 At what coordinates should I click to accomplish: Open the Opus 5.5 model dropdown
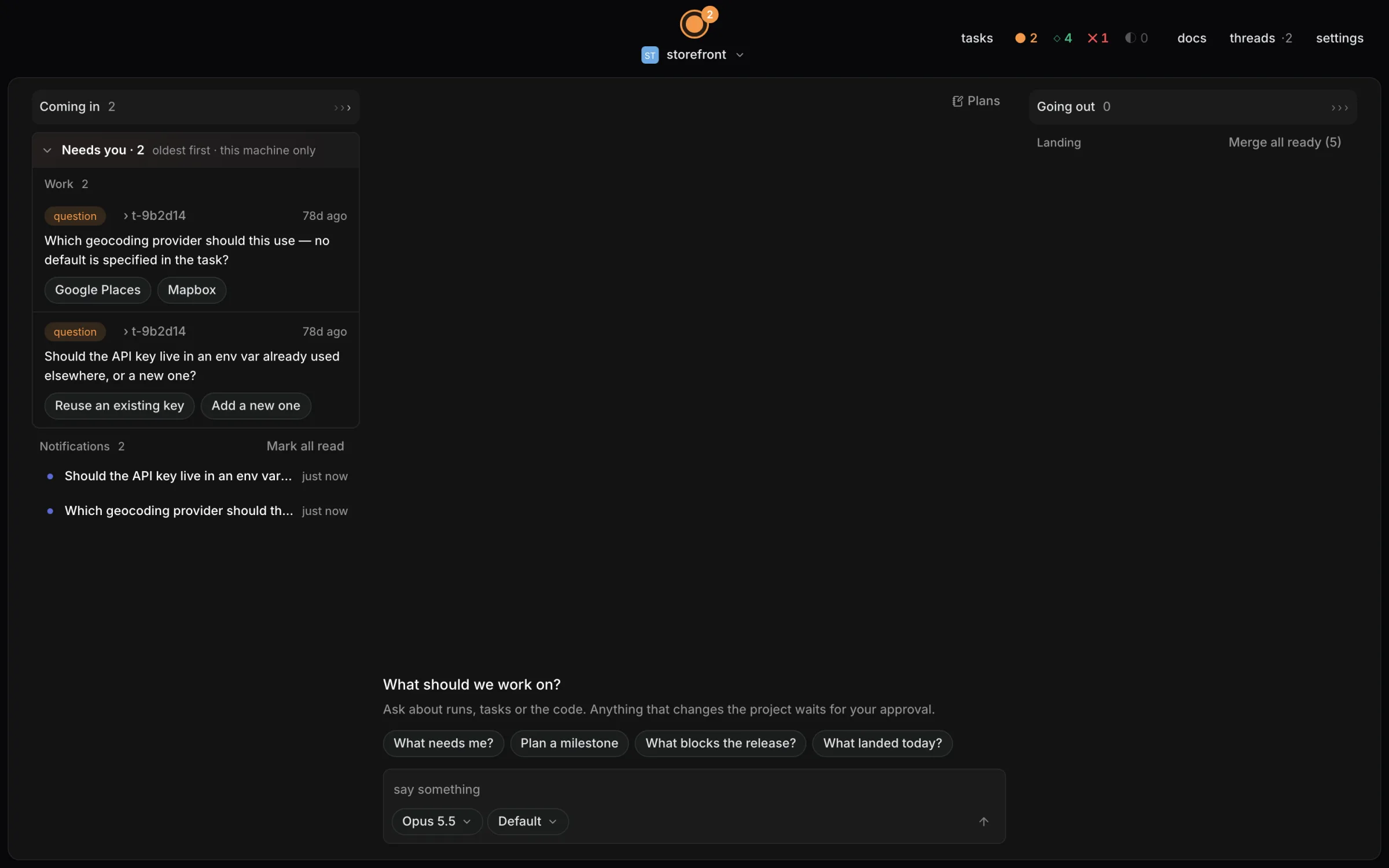437,822
